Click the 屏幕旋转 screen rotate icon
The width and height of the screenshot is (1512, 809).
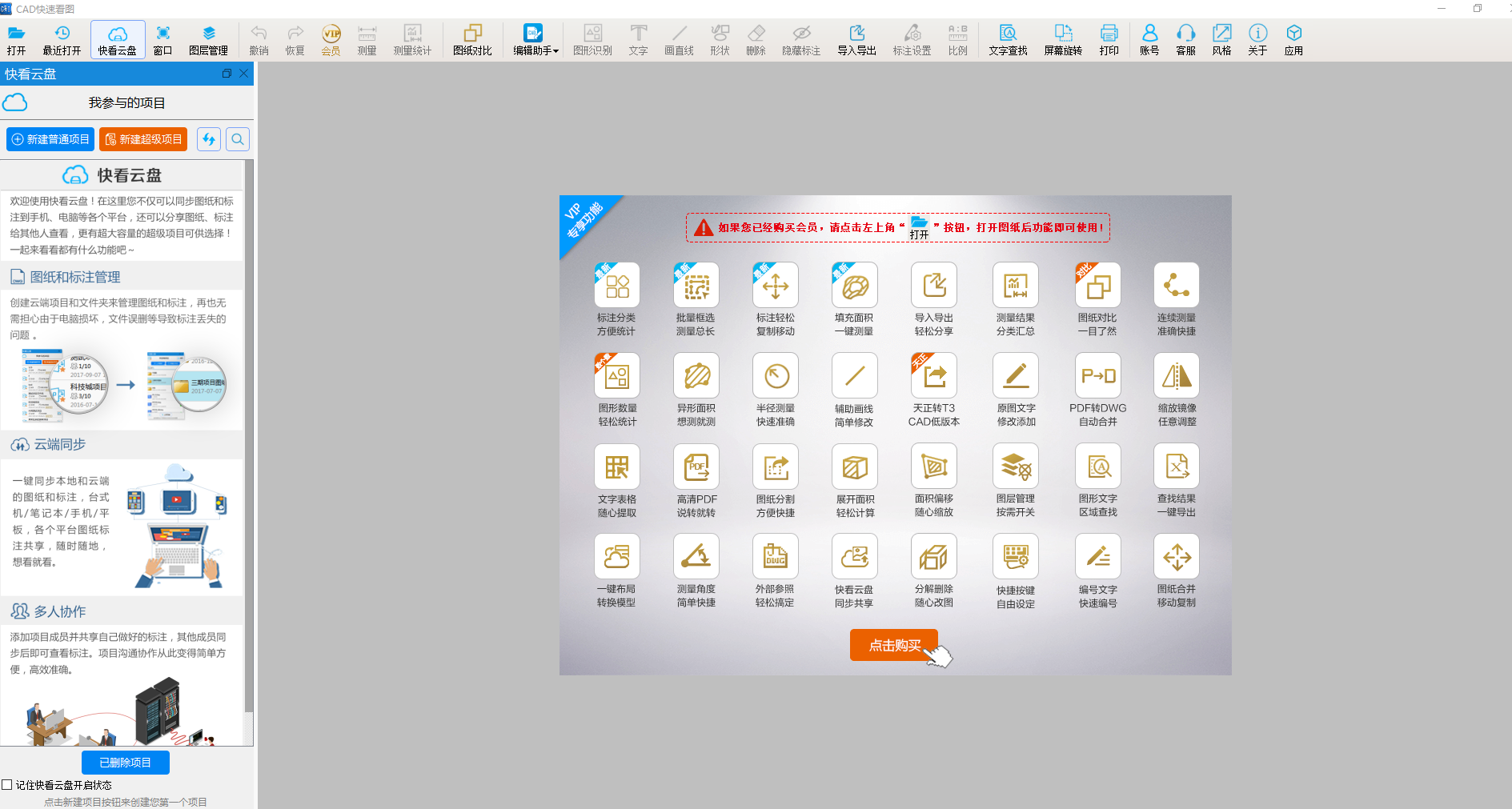click(1063, 39)
